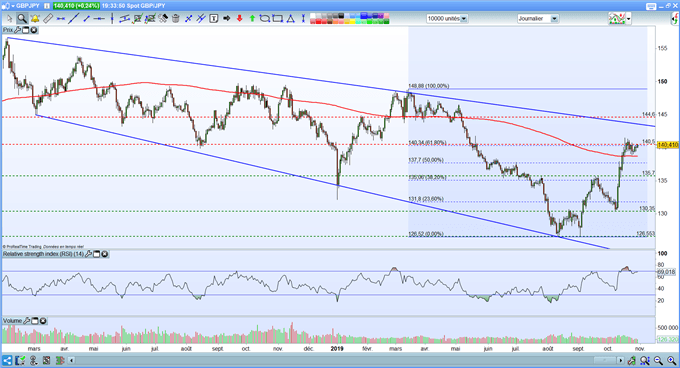Image resolution: width=680 pixels, height=368 pixels.
Task: Select the triangle drawing tool
Action: 290,19
